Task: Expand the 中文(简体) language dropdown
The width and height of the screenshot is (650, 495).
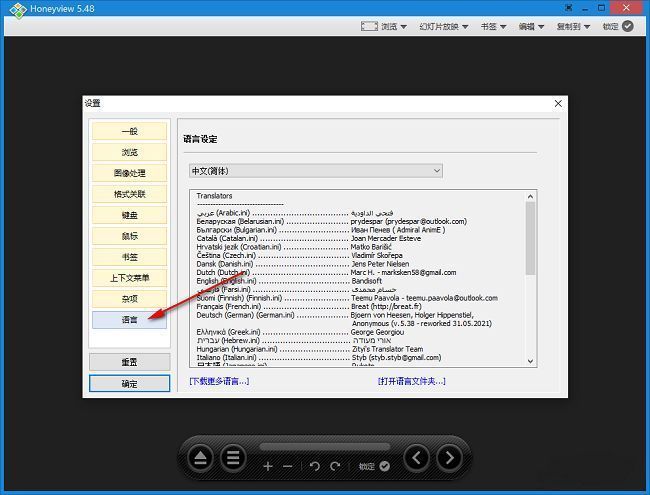Action: pyautogui.click(x=315, y=171)
